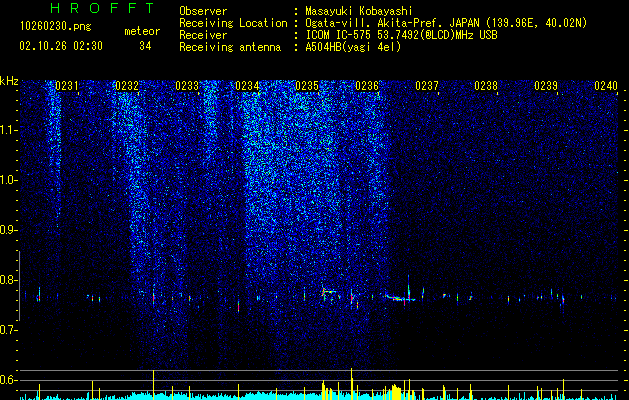Click the 0235 time marker

(x=307, y=86)
